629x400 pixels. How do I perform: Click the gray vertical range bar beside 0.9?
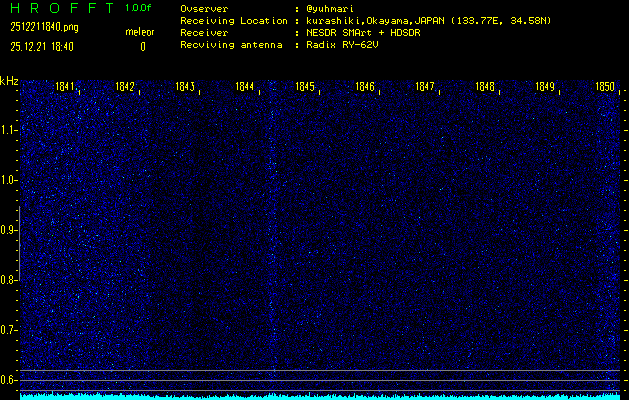pyautogui.click(x=19, y=243)
